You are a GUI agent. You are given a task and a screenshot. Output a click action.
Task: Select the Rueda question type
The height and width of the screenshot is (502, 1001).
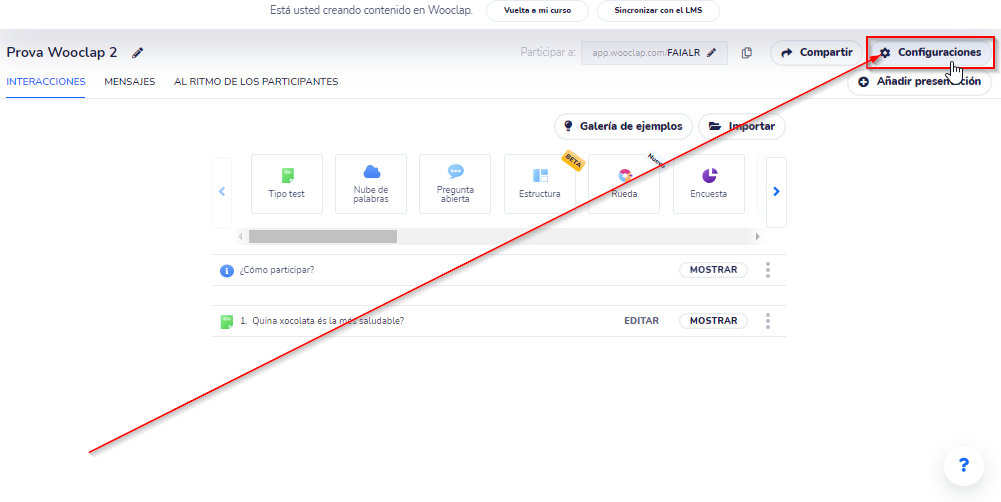click(624, 183)
